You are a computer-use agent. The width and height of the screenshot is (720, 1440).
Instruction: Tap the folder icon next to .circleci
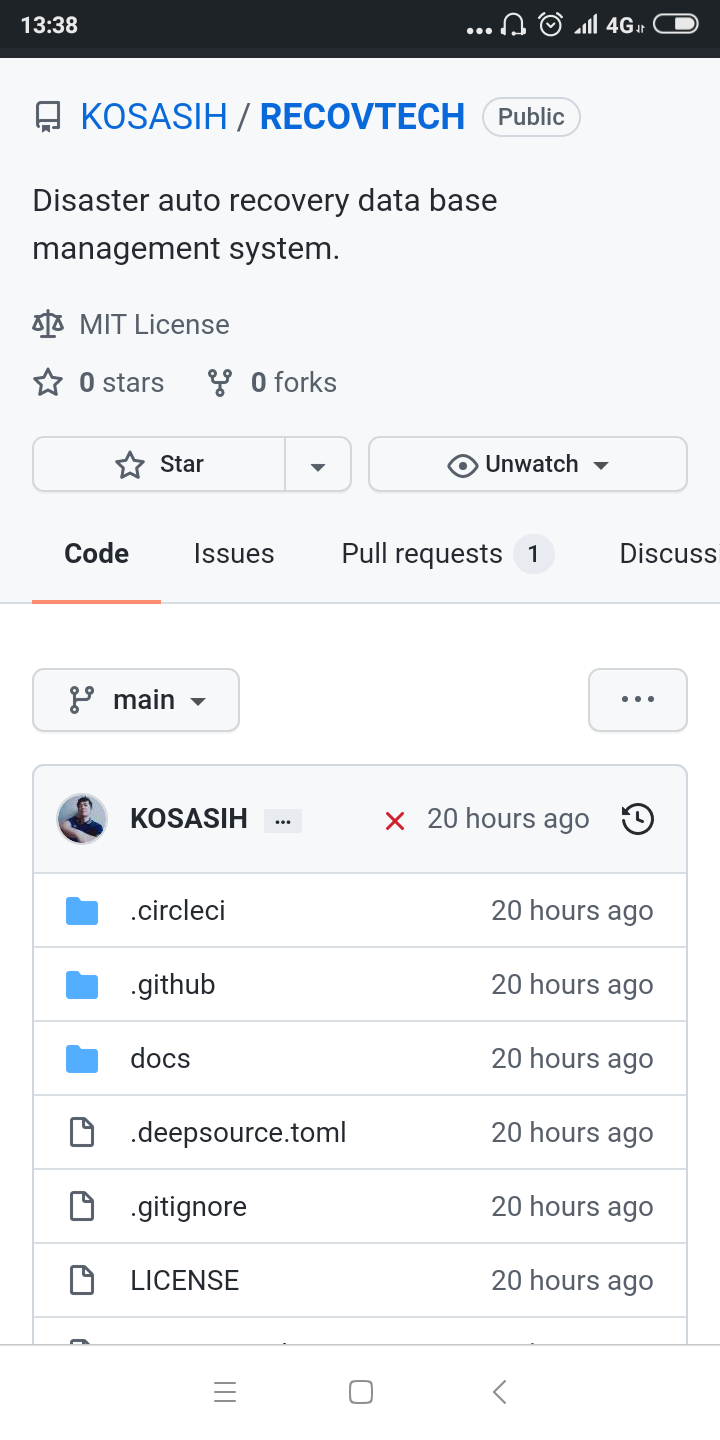pos(82,911)
